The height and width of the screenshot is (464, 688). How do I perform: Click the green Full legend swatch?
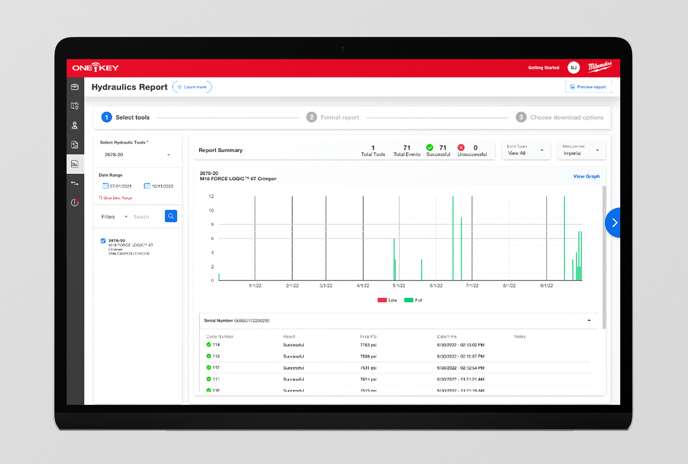pyautogui.click(x=408, y=300)
